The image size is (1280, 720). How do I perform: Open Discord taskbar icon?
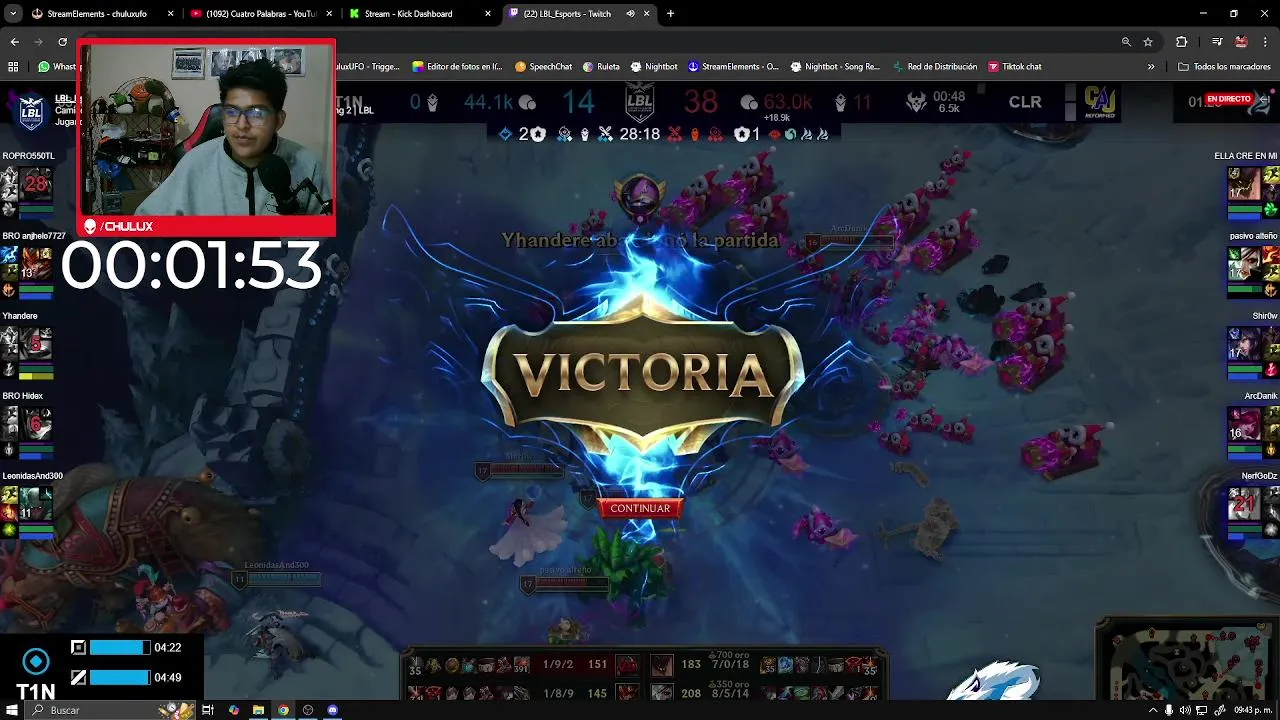(x=333, y=710)
